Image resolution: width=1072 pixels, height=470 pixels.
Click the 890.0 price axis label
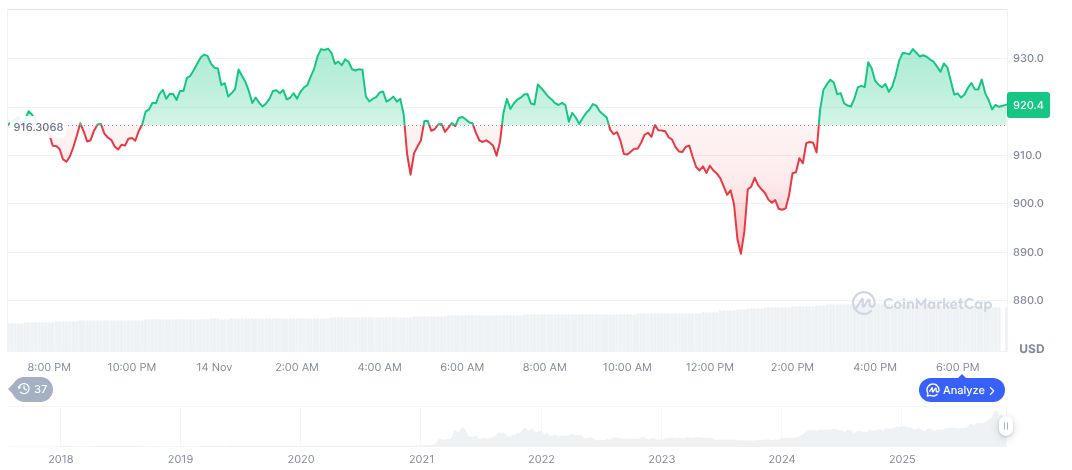1028,252
